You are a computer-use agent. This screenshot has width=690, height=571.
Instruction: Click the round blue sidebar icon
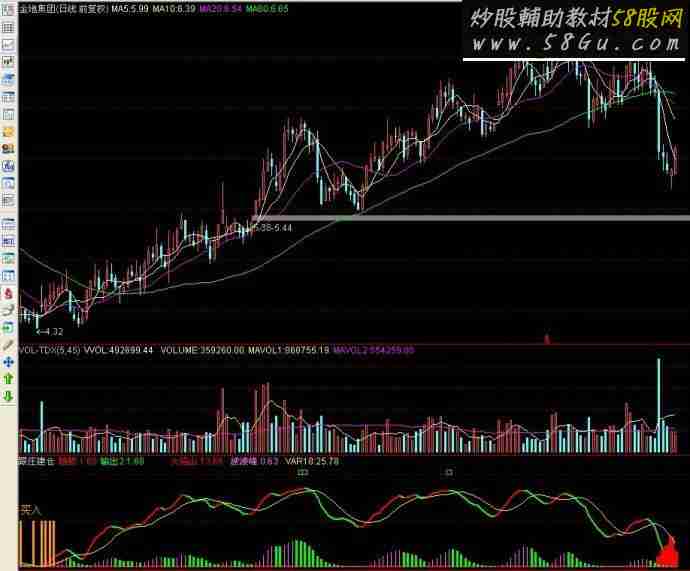coord(8,166)
